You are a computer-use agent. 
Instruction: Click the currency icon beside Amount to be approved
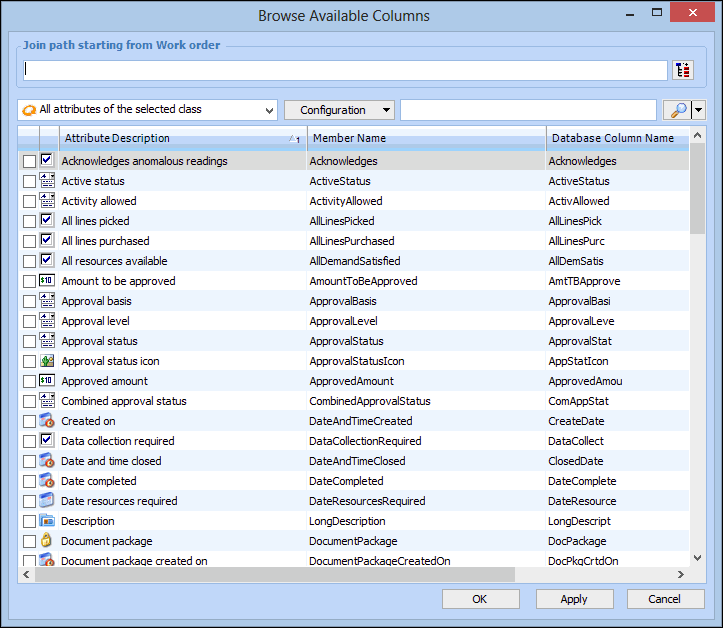click(x=47, y=281)
